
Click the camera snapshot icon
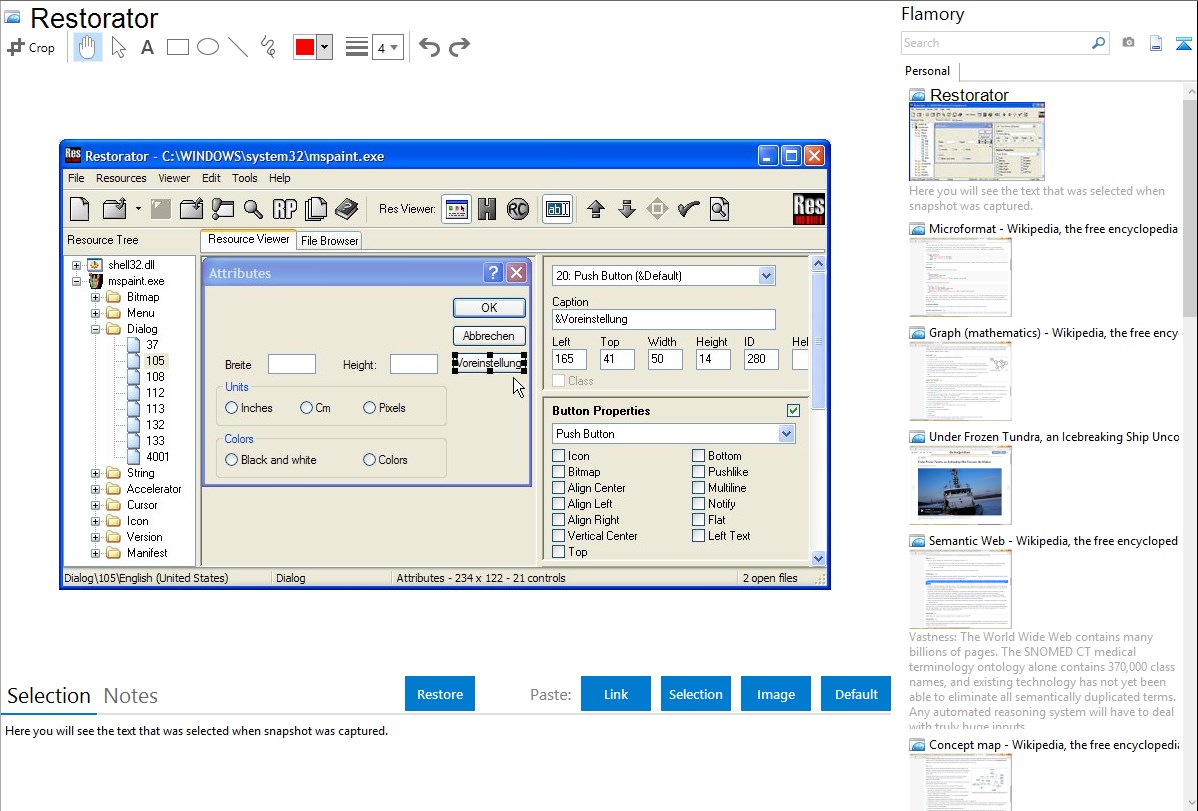tap(1128, 43)
